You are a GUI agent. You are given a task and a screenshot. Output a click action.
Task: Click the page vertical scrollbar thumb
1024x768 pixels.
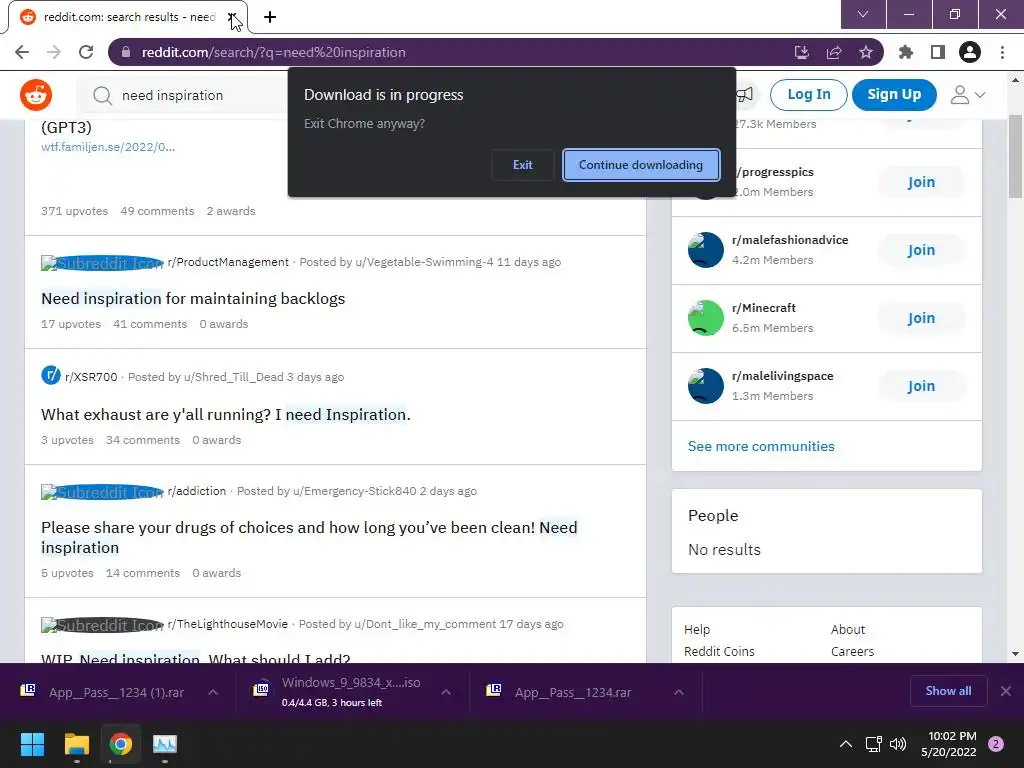point(1015,155)
